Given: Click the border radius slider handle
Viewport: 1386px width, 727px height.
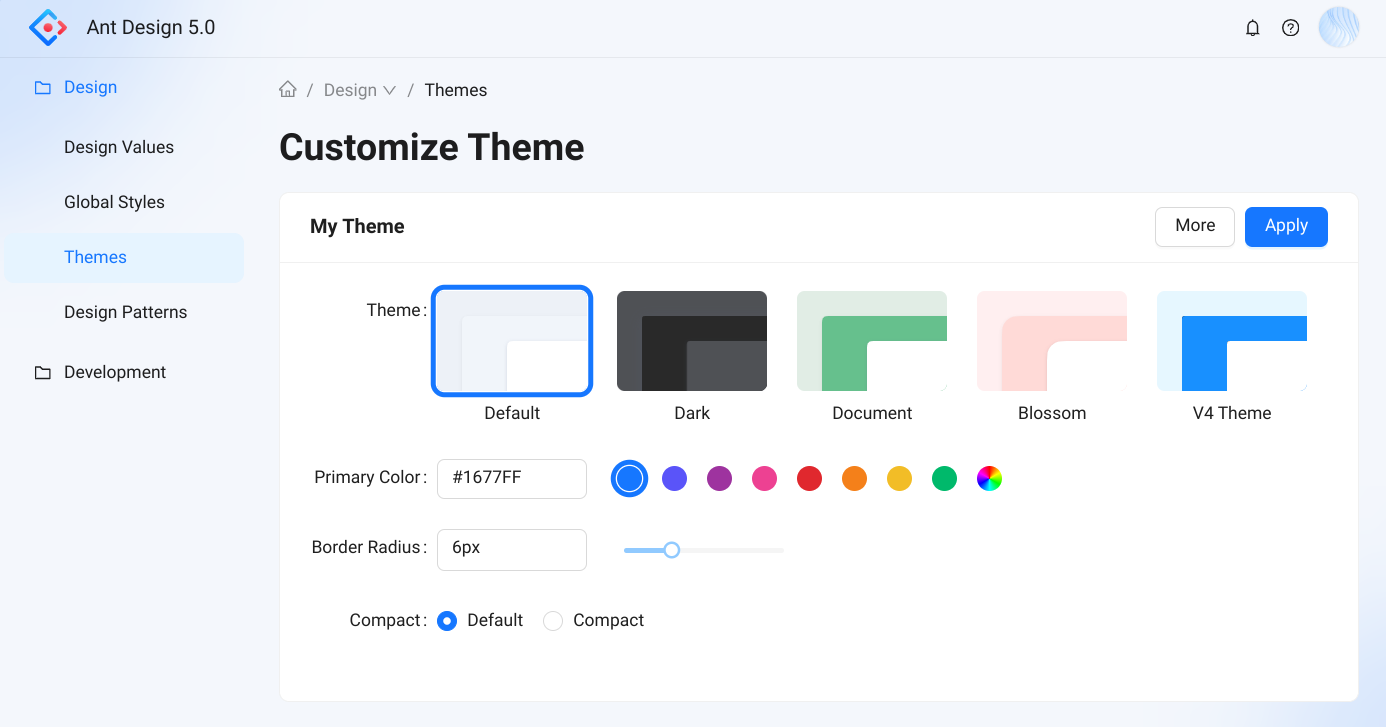Looking at the screenshot, I should tap(672, 550).
